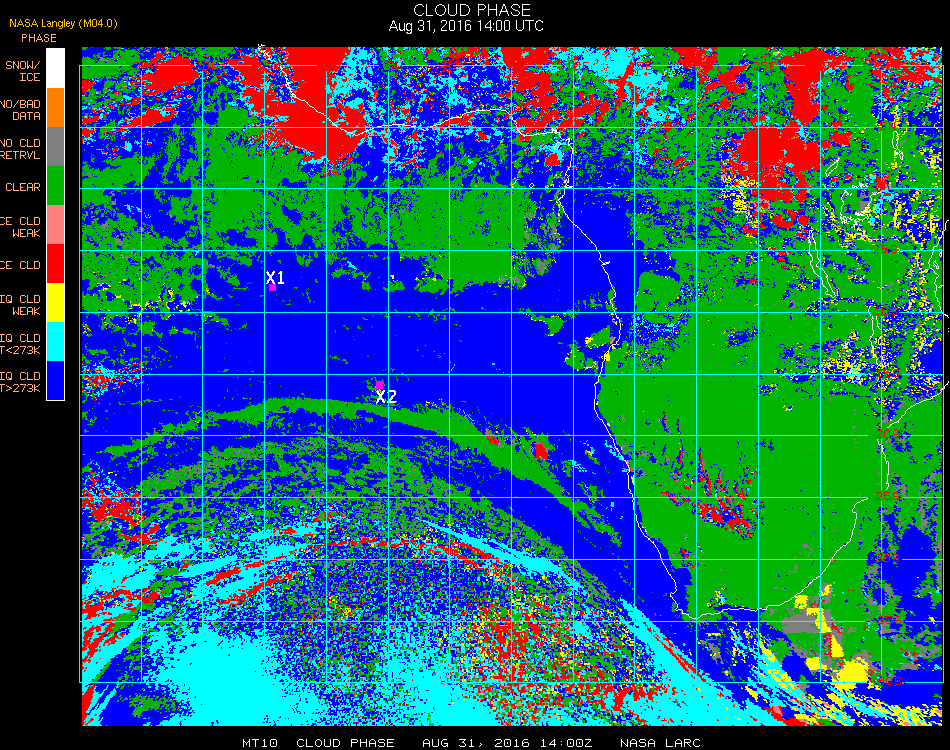Click the 'ICE CLD' legend label beside red
Image resolution: width=950 pixels, height=750 pixels.
point(21,265)
